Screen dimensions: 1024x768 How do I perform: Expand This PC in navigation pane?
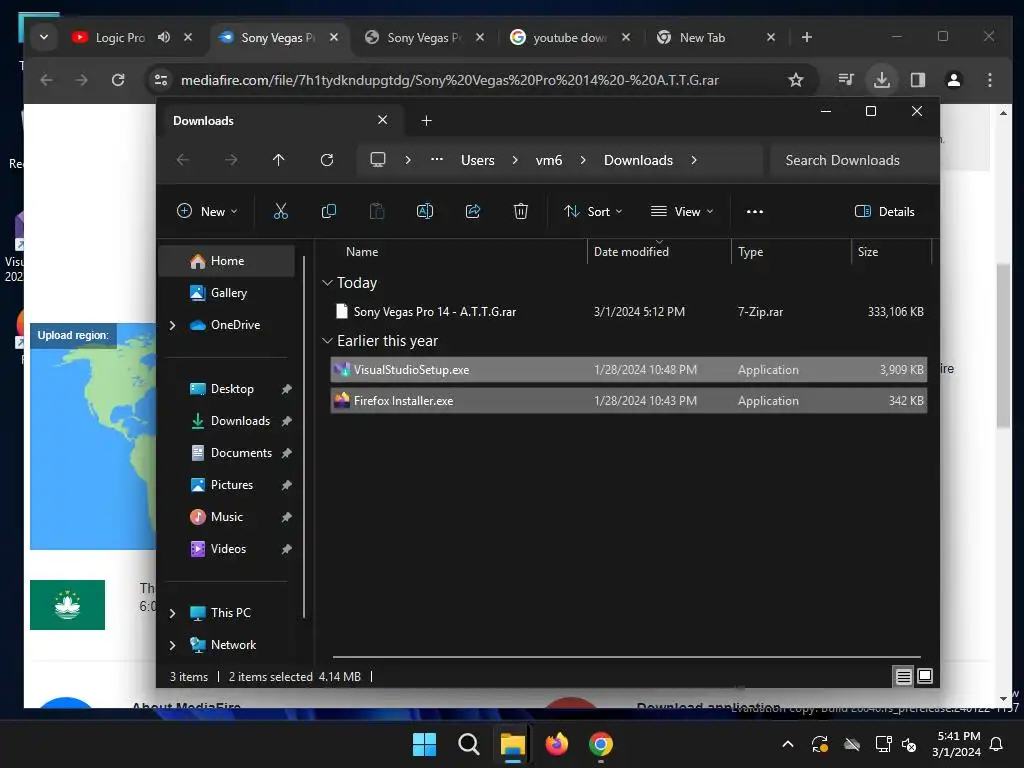click(x=172, y=613)
